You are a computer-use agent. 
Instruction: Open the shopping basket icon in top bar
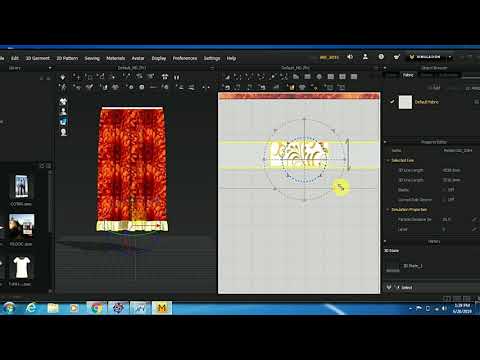[396, 57]
